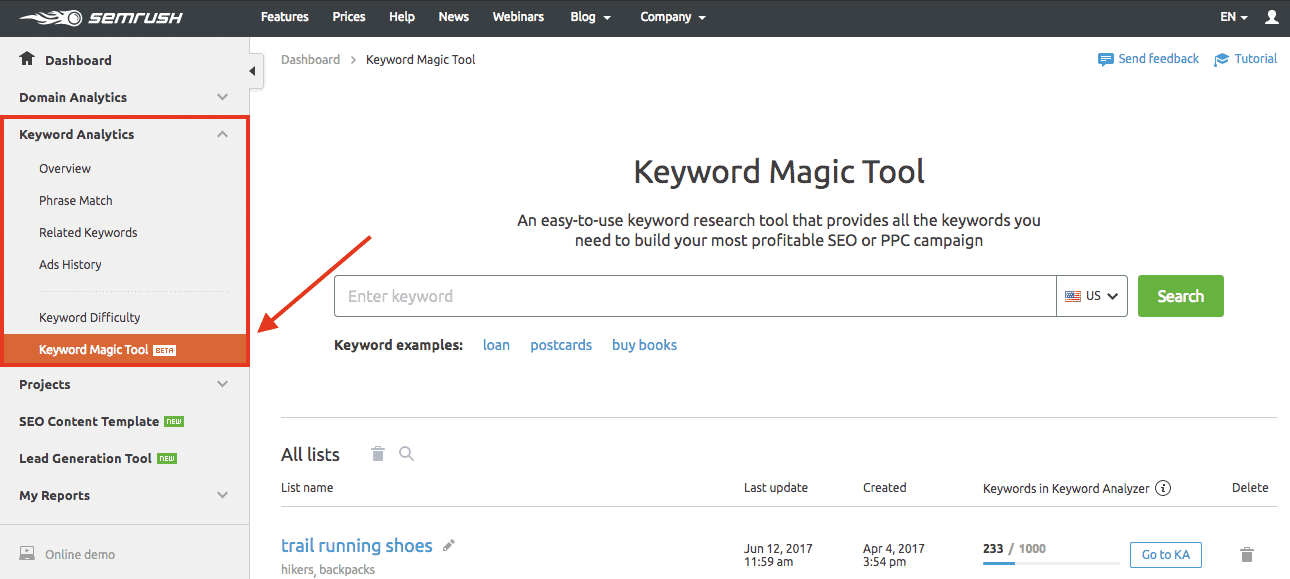Click the Apr 4, 2017 created date
This screenshot has width=1290, height=579.
(x=894, y=549)
